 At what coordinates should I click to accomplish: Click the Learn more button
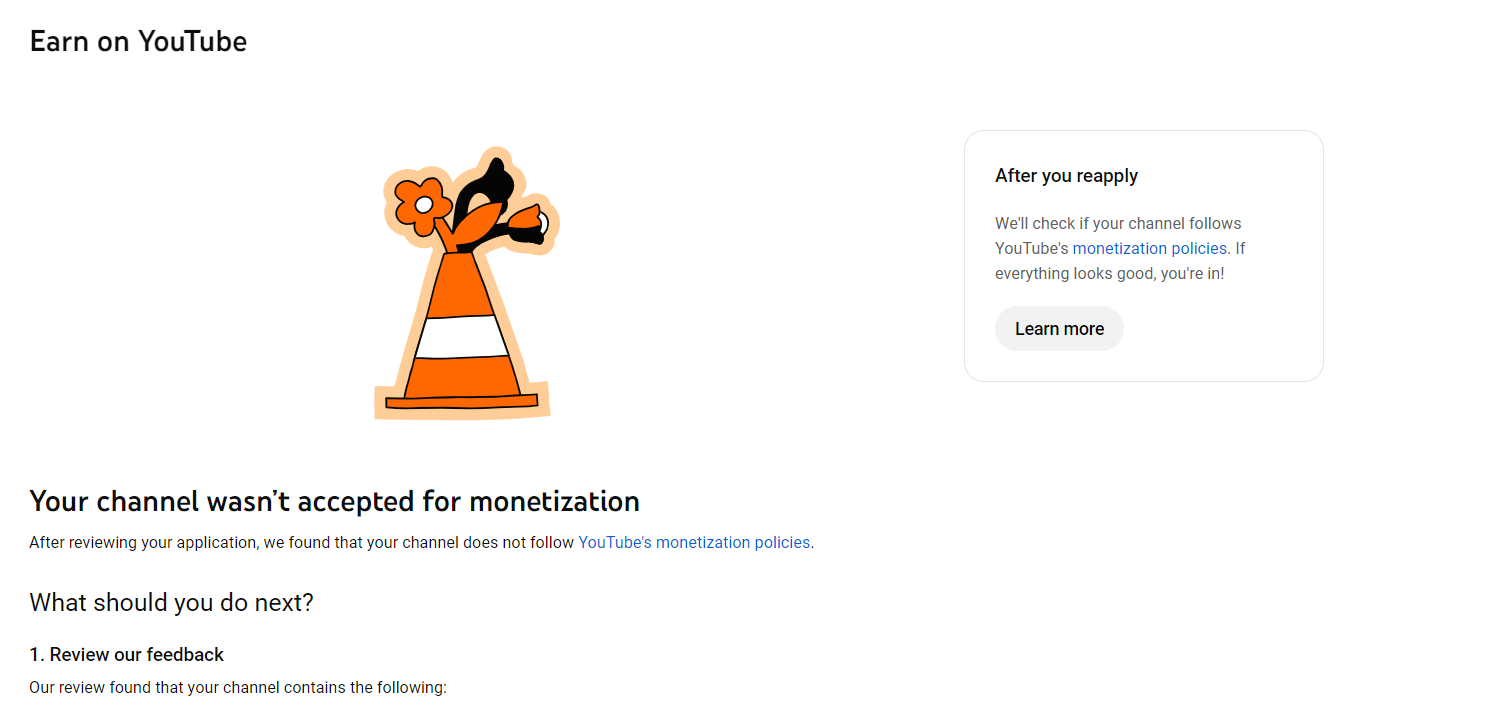pos(1059,329)
